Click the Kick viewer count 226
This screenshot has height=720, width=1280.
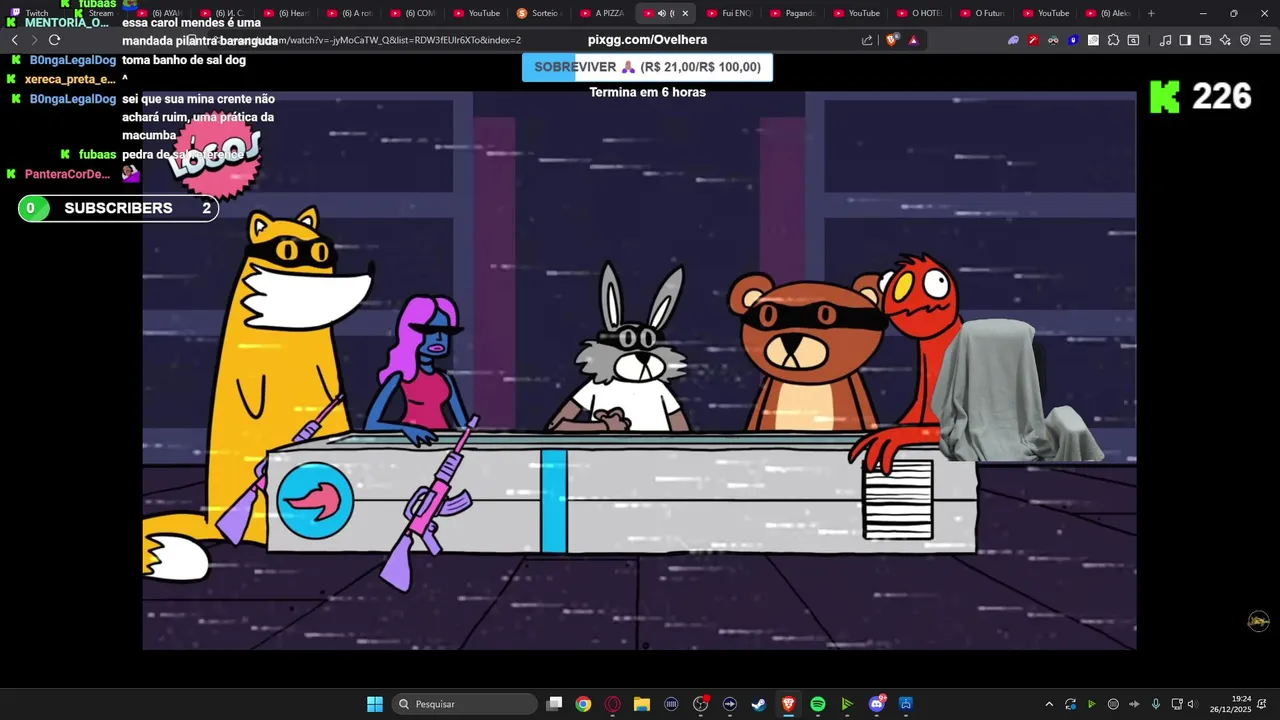click(x=1200, y=96)
